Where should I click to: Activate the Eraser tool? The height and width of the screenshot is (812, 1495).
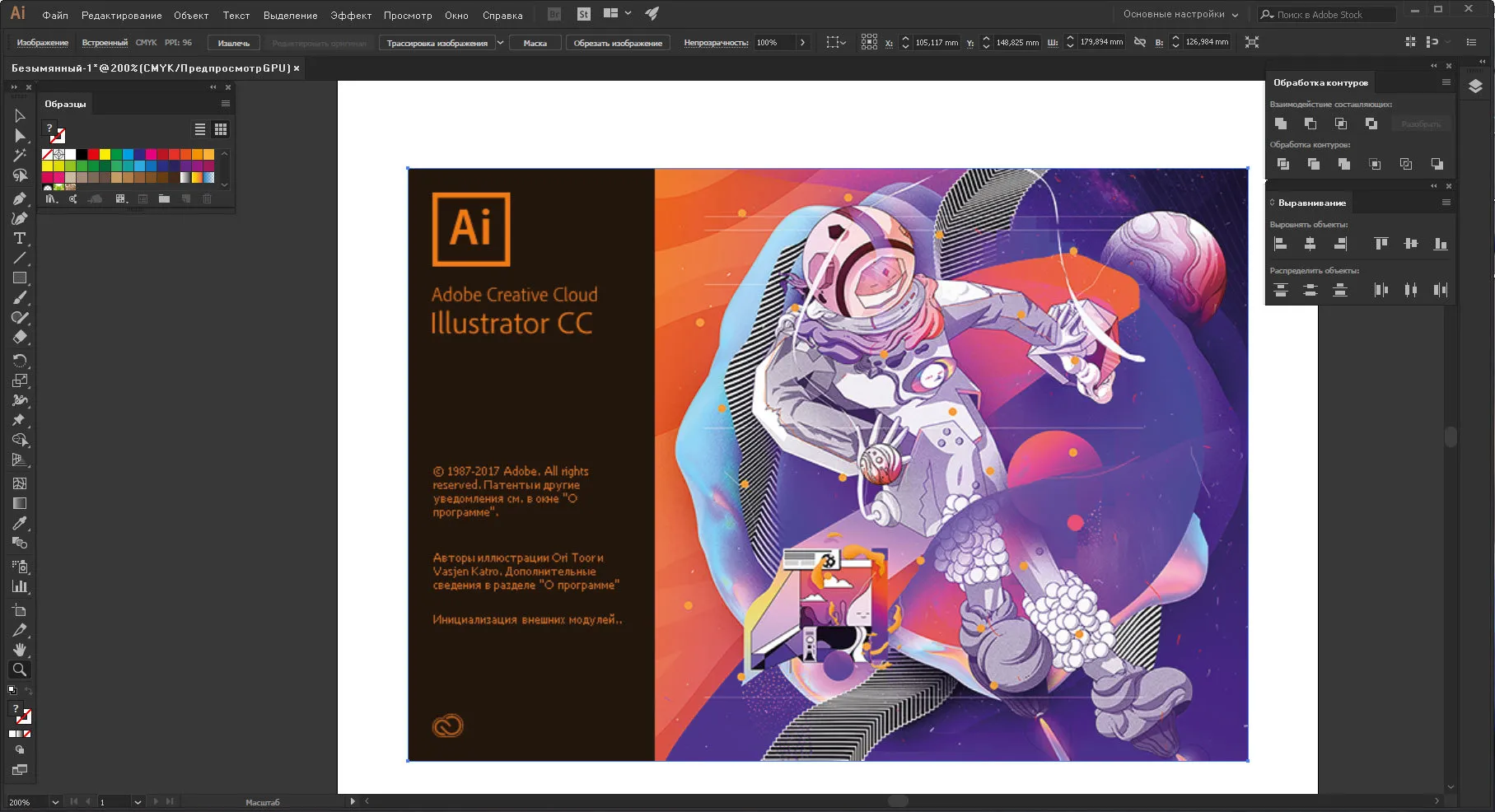pyautogui.click(x=20, y=338)
